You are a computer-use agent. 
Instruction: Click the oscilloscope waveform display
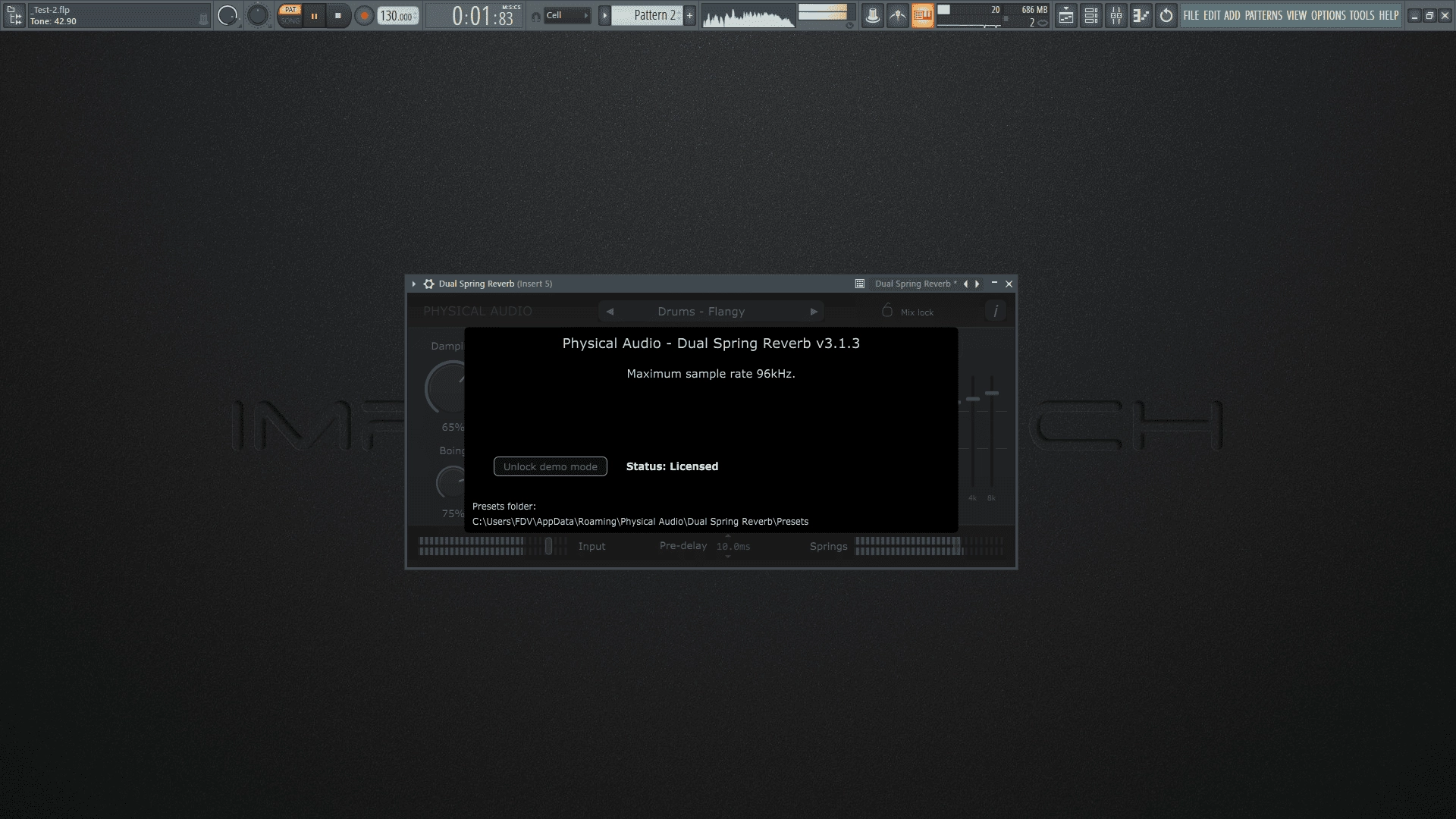(x=748, y=16)
